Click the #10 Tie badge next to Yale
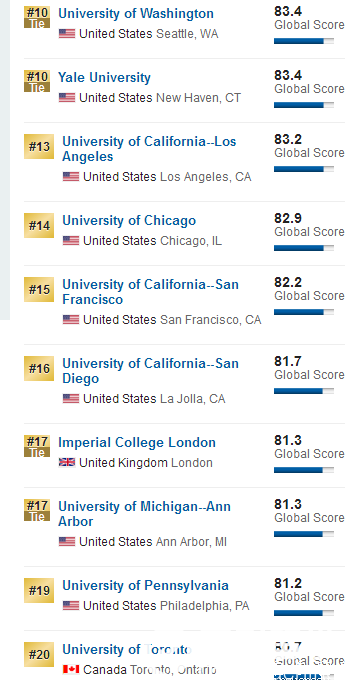Viewport: 360px width, 690px height. coord(37,81)
